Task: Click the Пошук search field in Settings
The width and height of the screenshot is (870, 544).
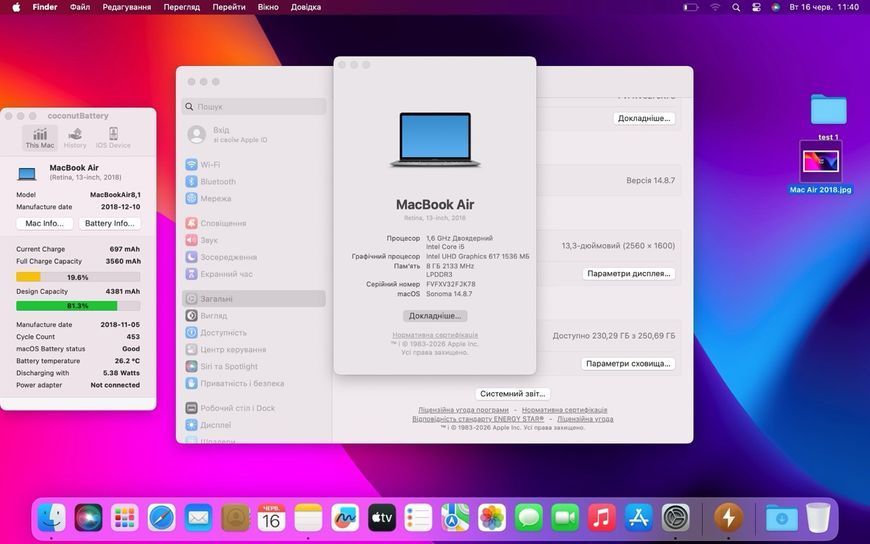Action: pos(254,107)
